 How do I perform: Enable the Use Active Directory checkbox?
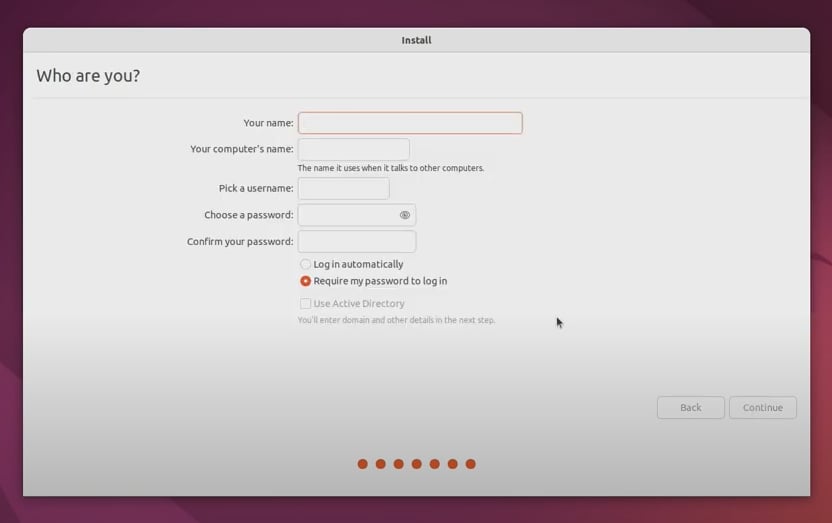tap(306, 304)
